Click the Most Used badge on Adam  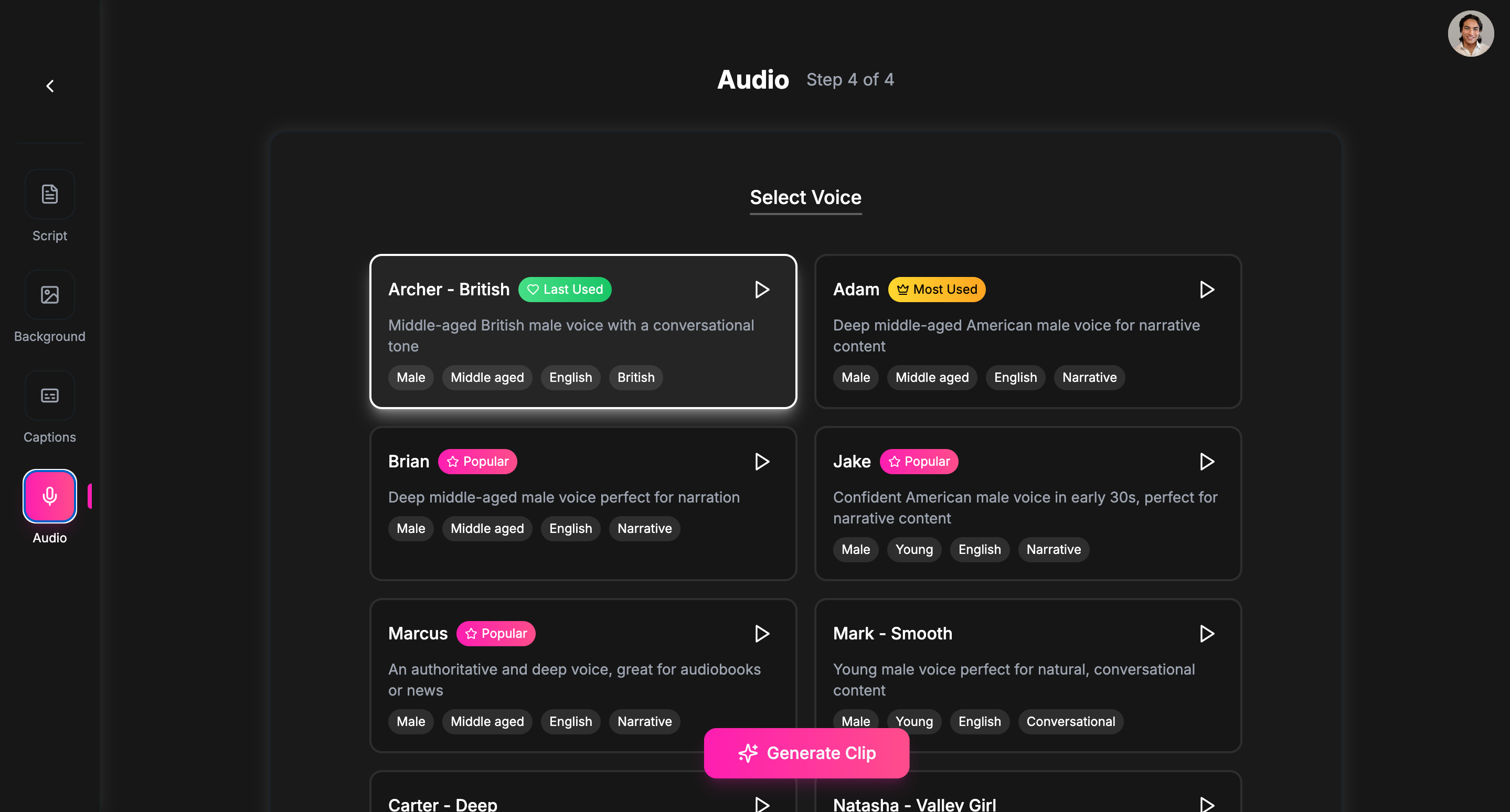point(936,290)
